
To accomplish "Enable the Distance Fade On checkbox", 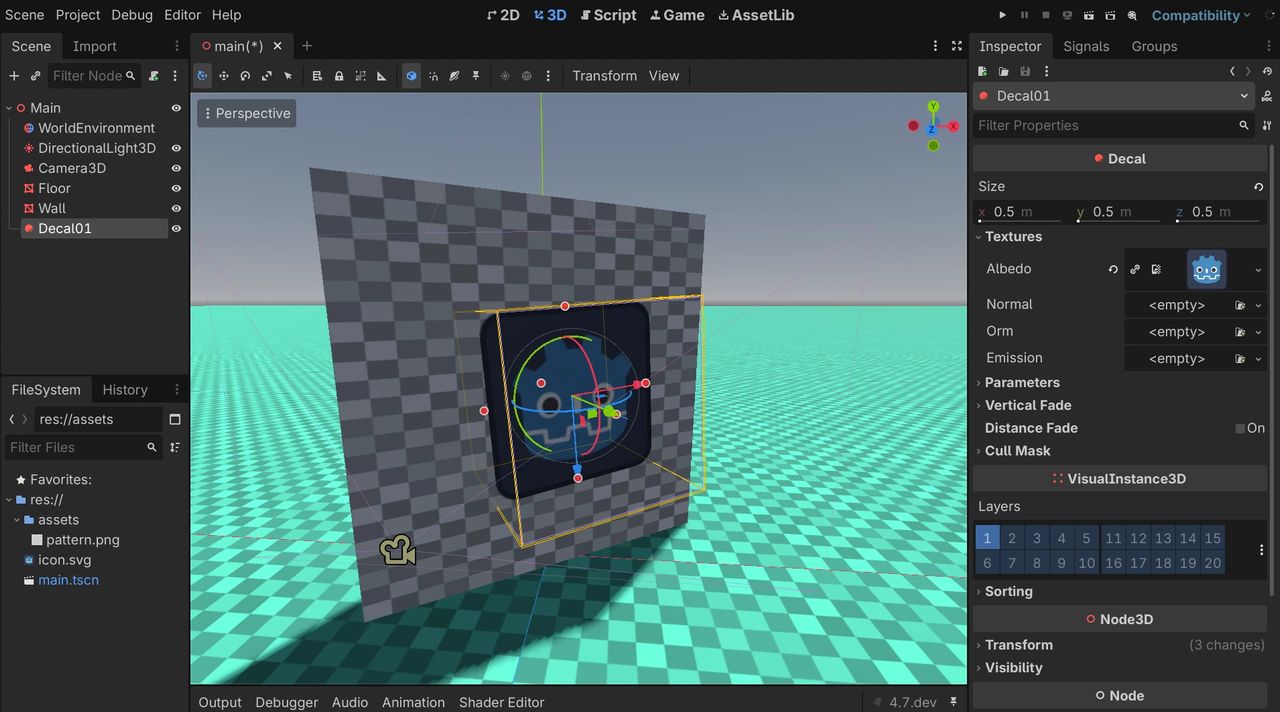I will 1240,428.
